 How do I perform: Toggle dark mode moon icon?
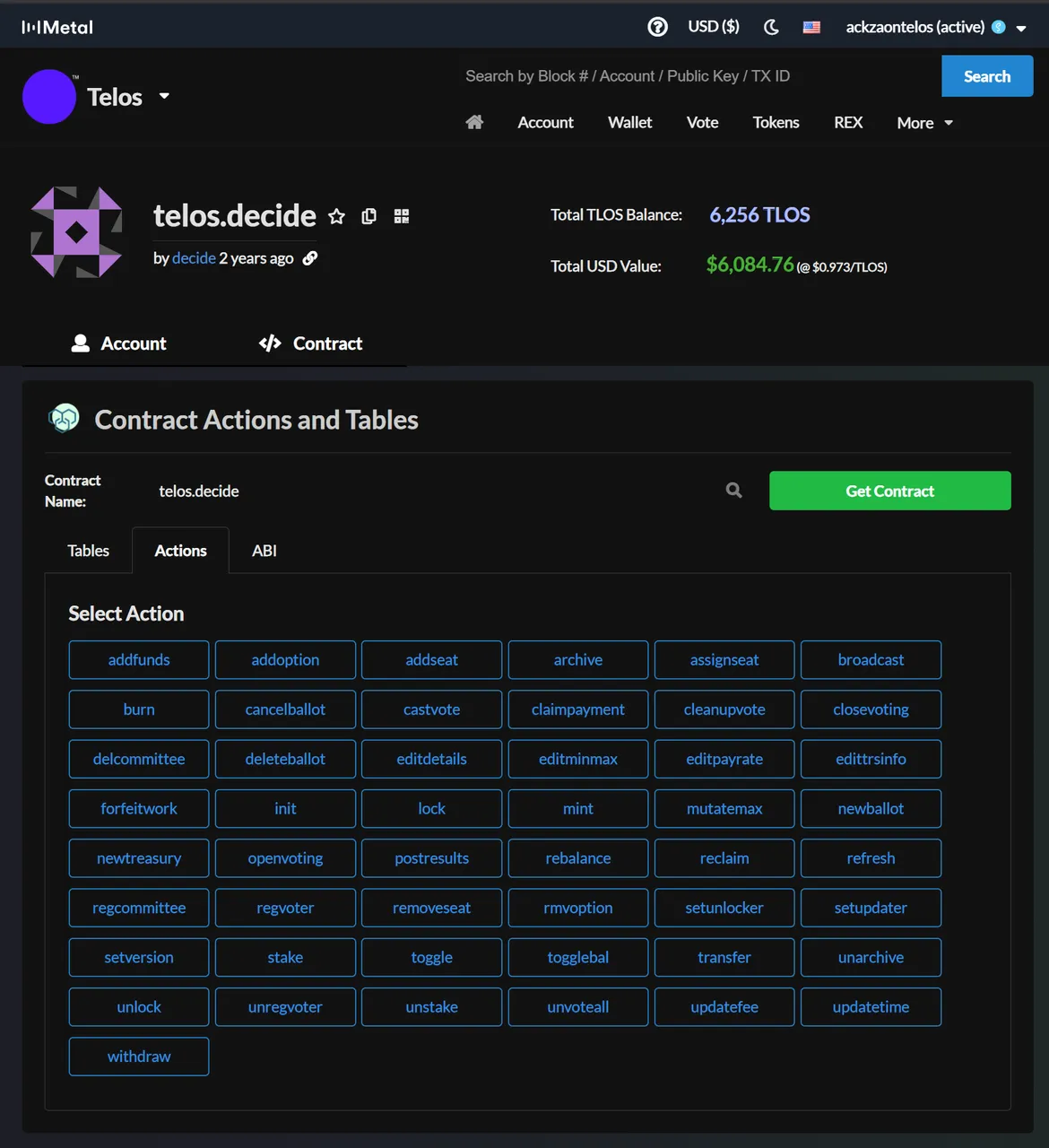[x=771, y=27]
